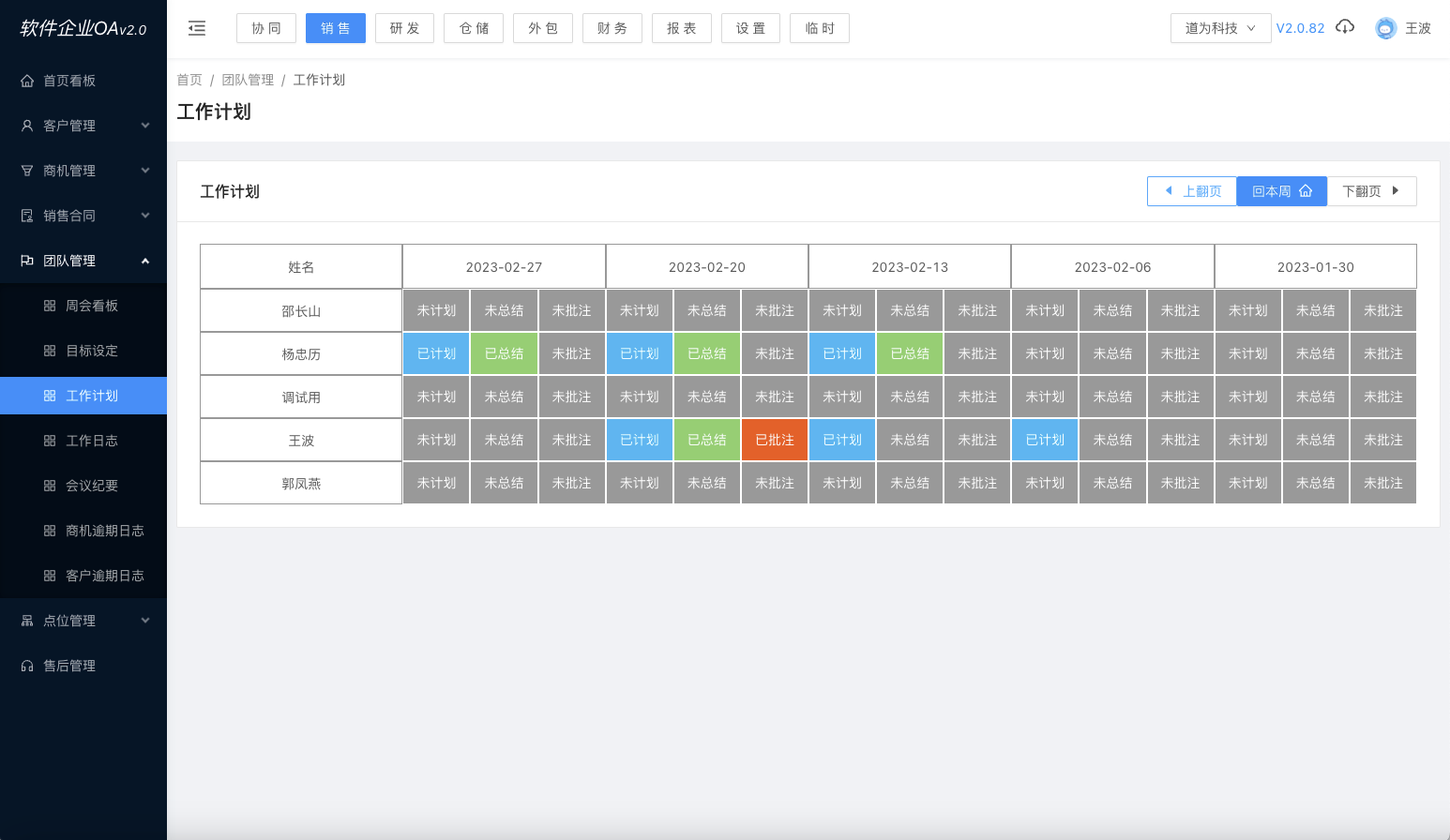Expand the 点位管理 submenu chevron
Image resolution: width=1450 pixels, height=840 pixels.
(145, 621)
